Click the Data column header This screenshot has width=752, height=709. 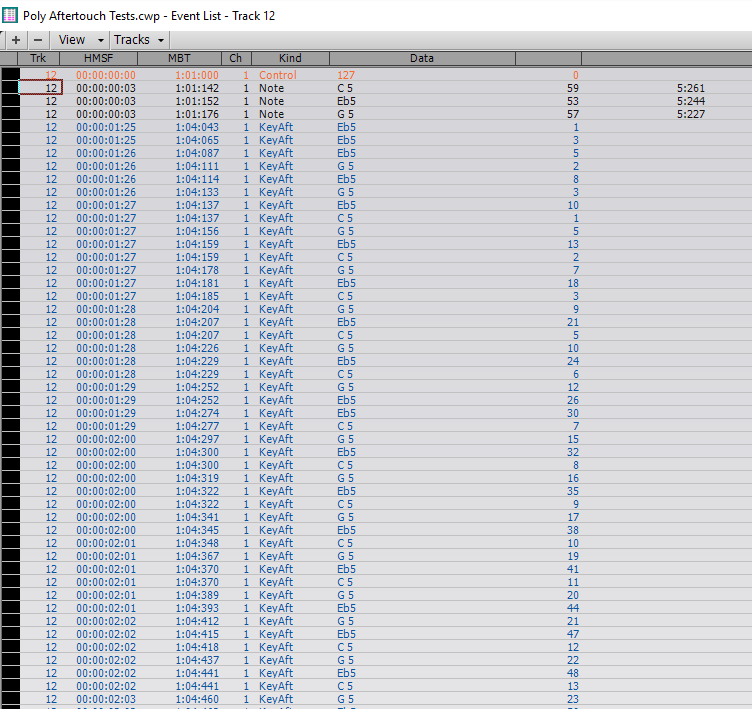pos(421,59)
